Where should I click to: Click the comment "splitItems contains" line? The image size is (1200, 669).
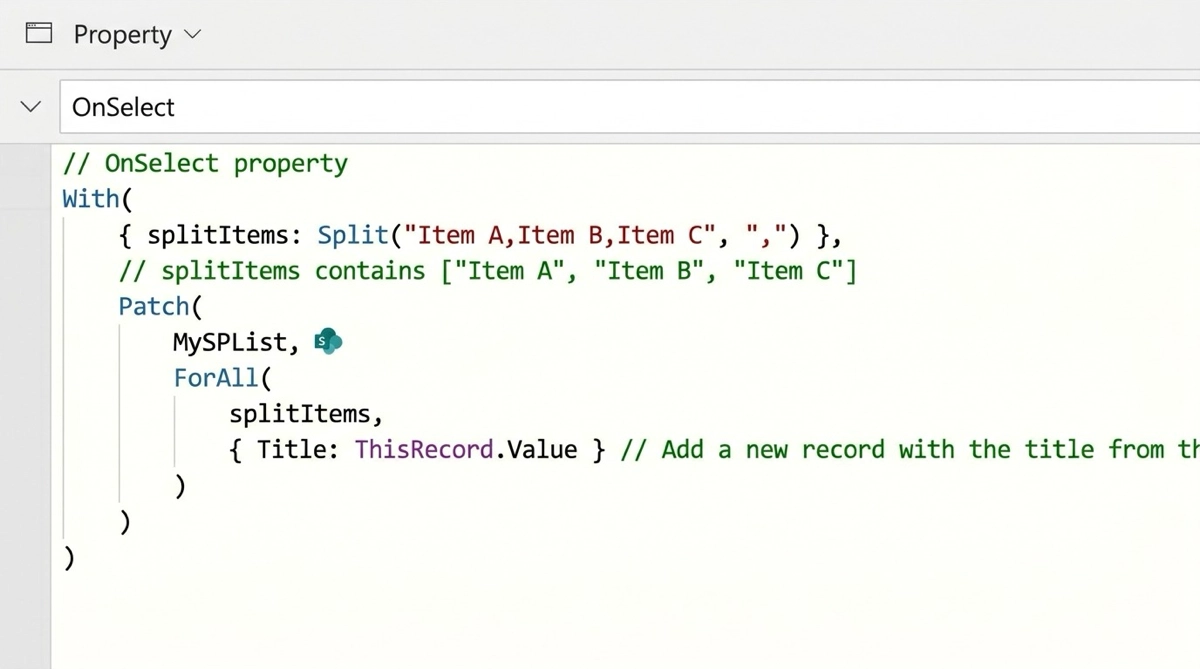[x=487, y=271]
